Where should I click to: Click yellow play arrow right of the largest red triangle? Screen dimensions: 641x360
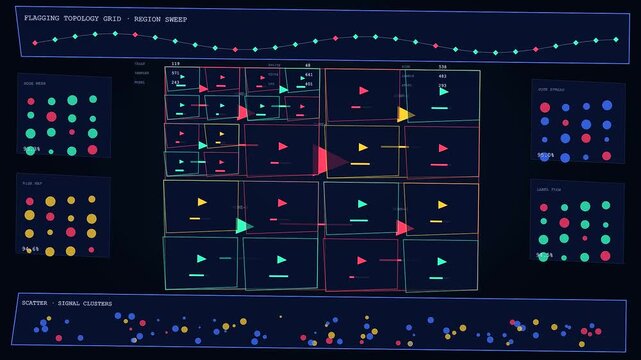point(363,147)
